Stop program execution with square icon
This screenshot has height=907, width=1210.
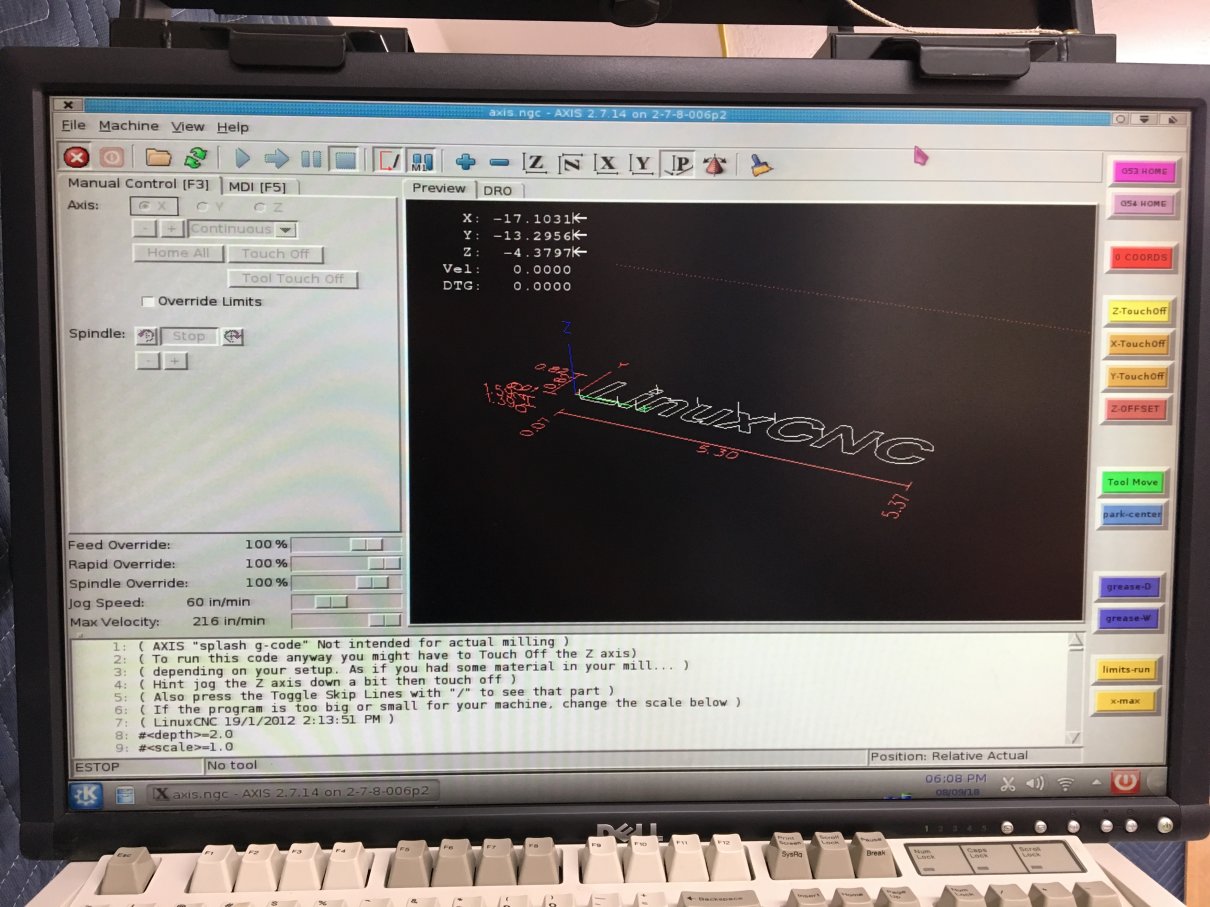(345, 159)
